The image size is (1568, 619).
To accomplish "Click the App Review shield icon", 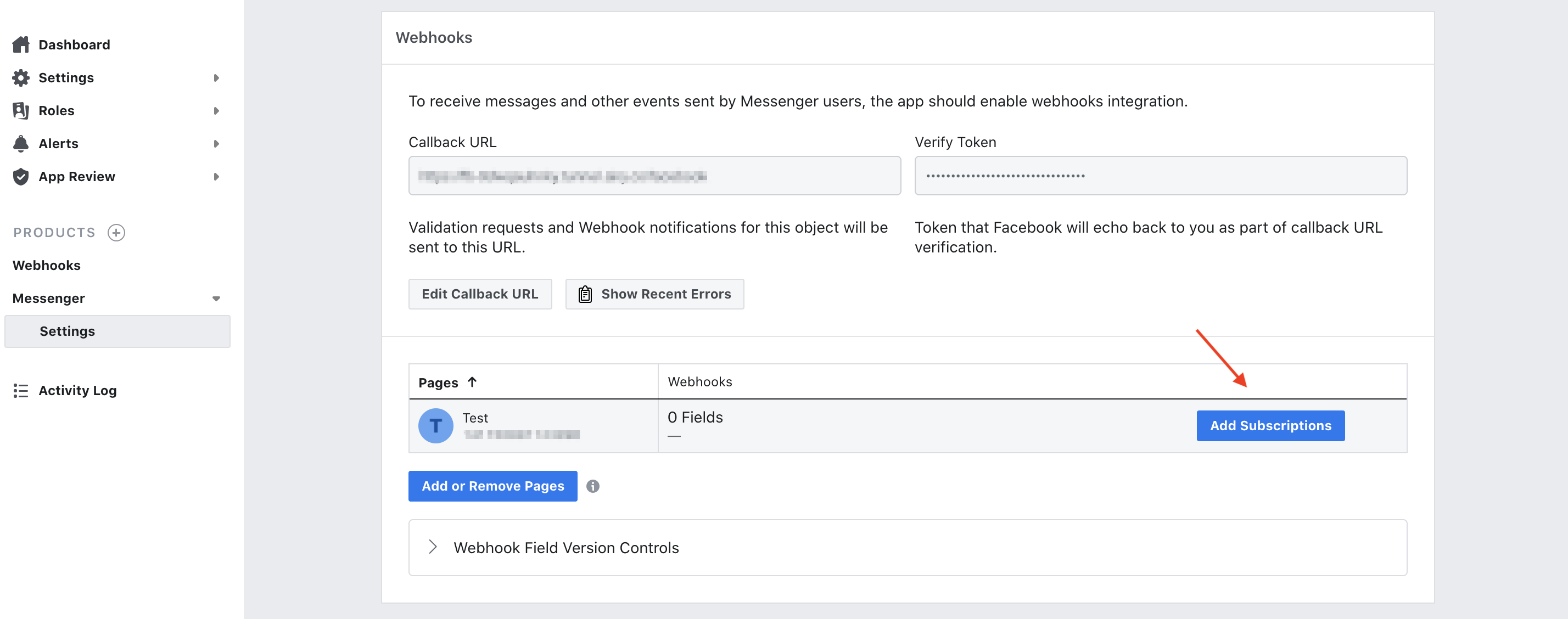I will click(21, 177).
